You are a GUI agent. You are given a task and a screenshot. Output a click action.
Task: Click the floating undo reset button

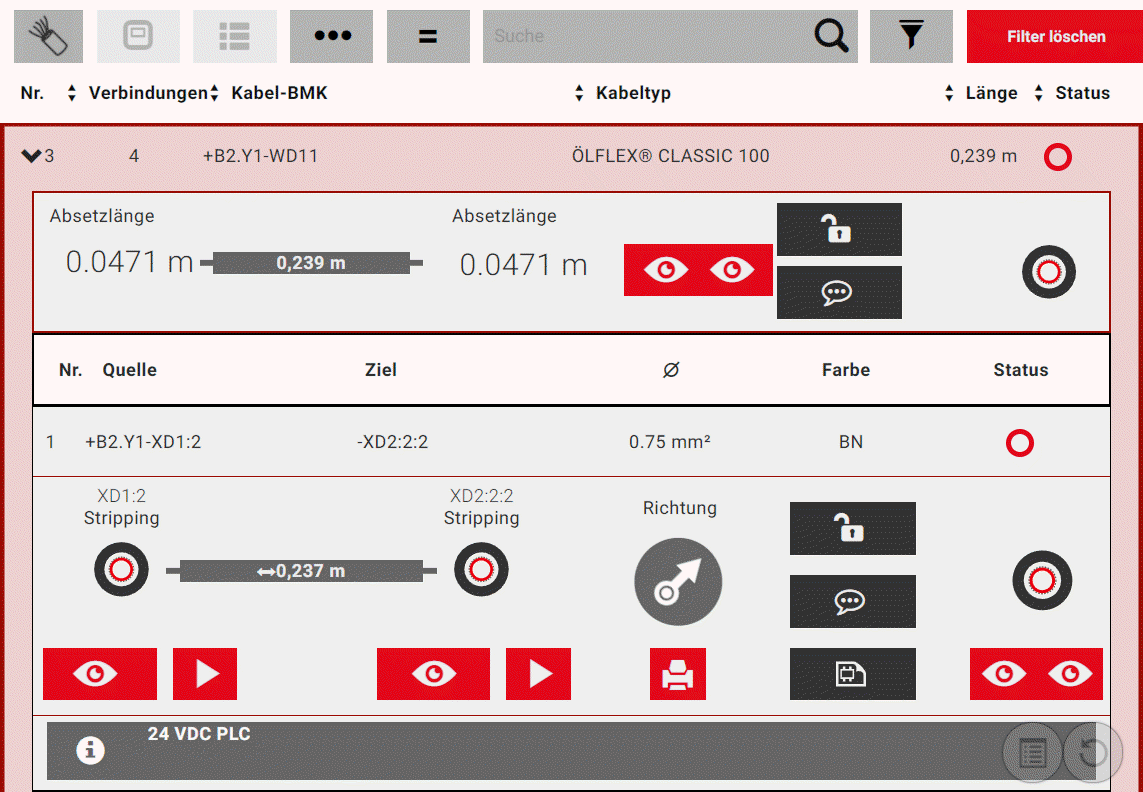1092,753
